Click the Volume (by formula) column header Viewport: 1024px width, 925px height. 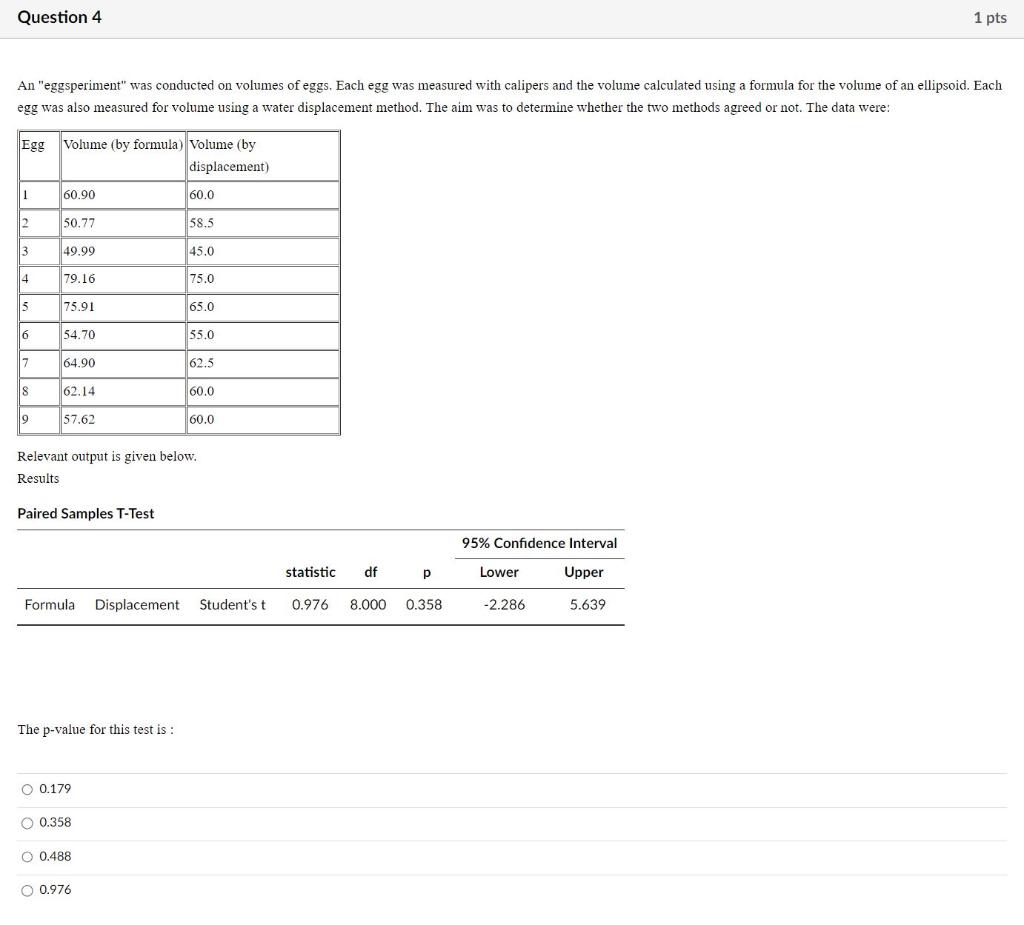coord(123,145)
